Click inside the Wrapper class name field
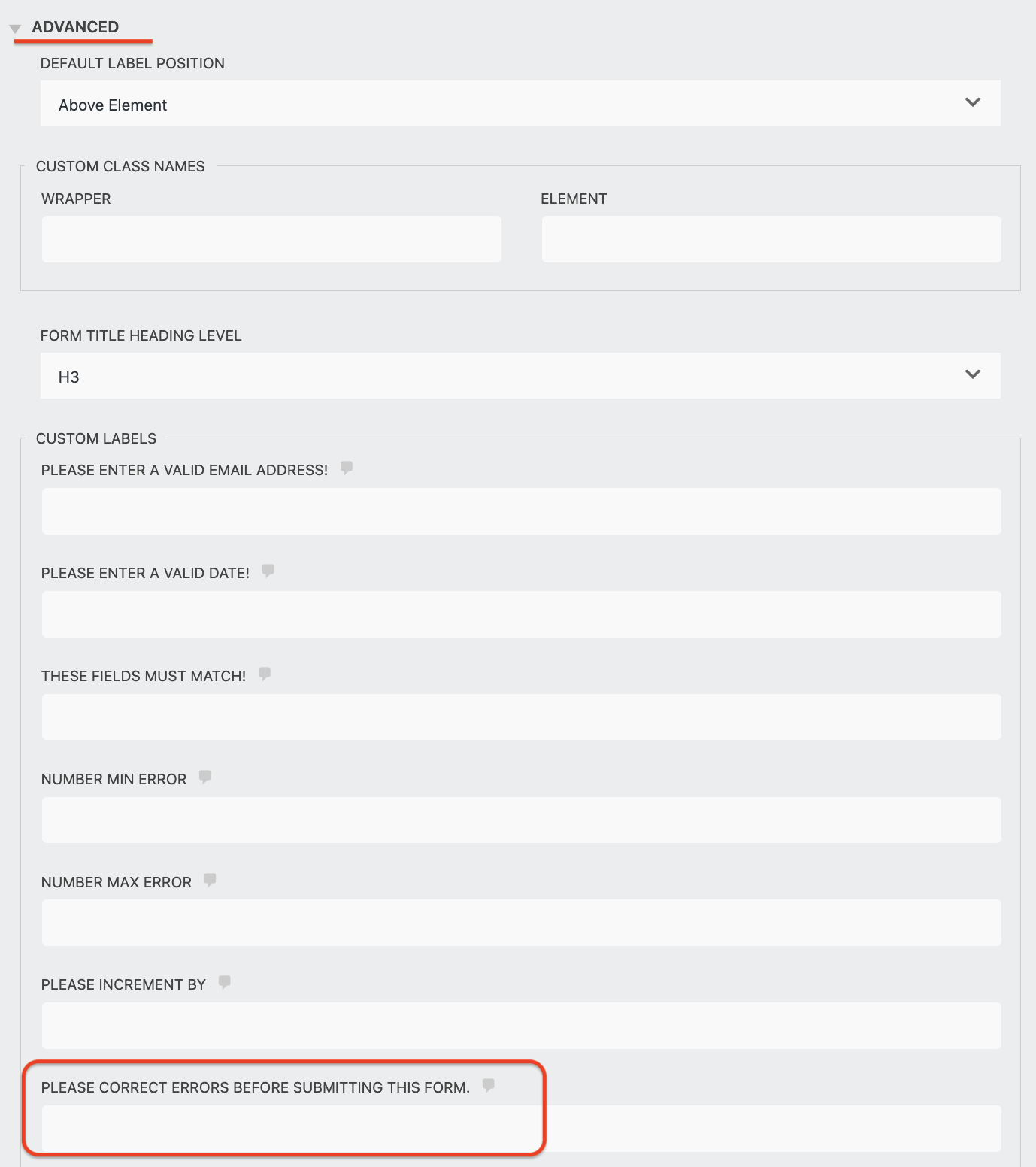Viewport: 1036px width, 1167px height. (x=271, y=238)
